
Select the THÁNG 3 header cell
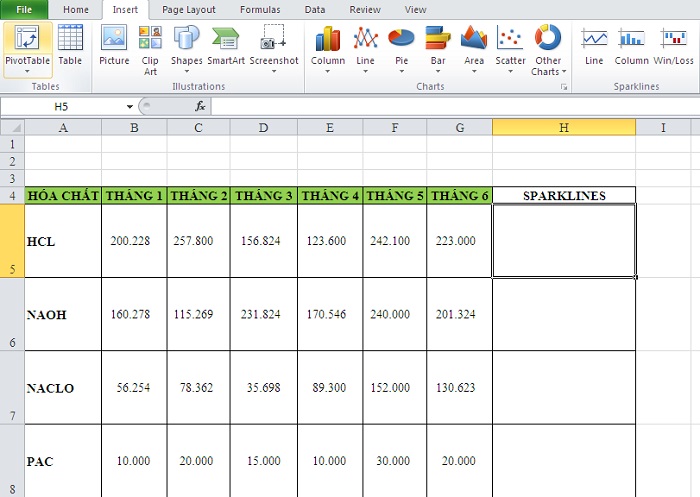pyautogui.click(x=263, y=196)
